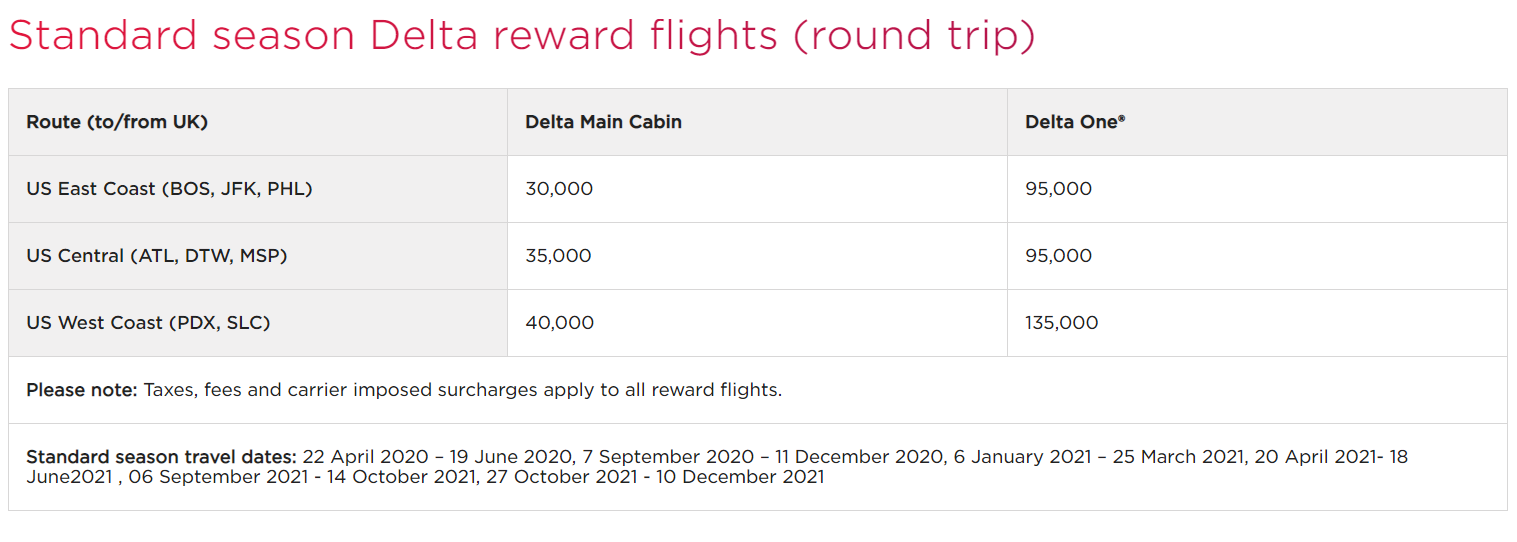Click the '22 April 2020 – 19 June 2020' date range
1517x542 pixels.
point(438,457)
